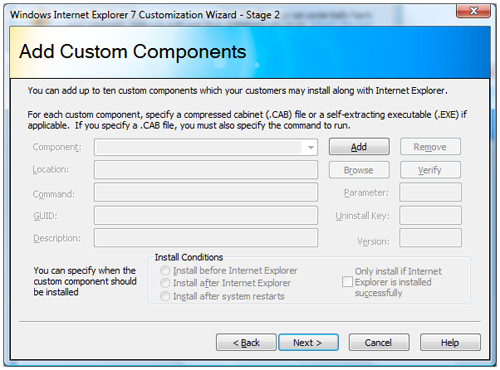The width and height of the screenshot is (500, 370).
Task: Click the Component label
Action: click(x=57, y=147)
